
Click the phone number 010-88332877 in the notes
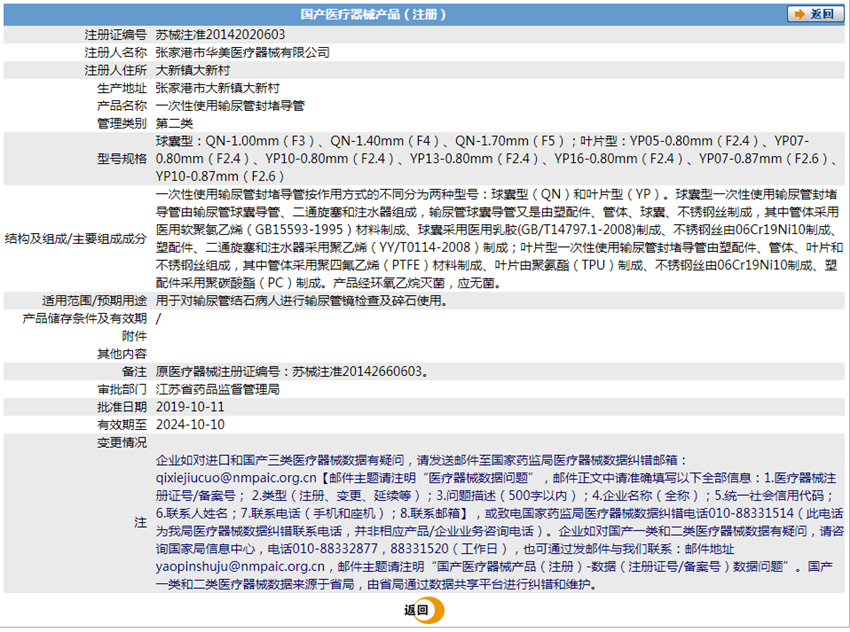point(335,549)
